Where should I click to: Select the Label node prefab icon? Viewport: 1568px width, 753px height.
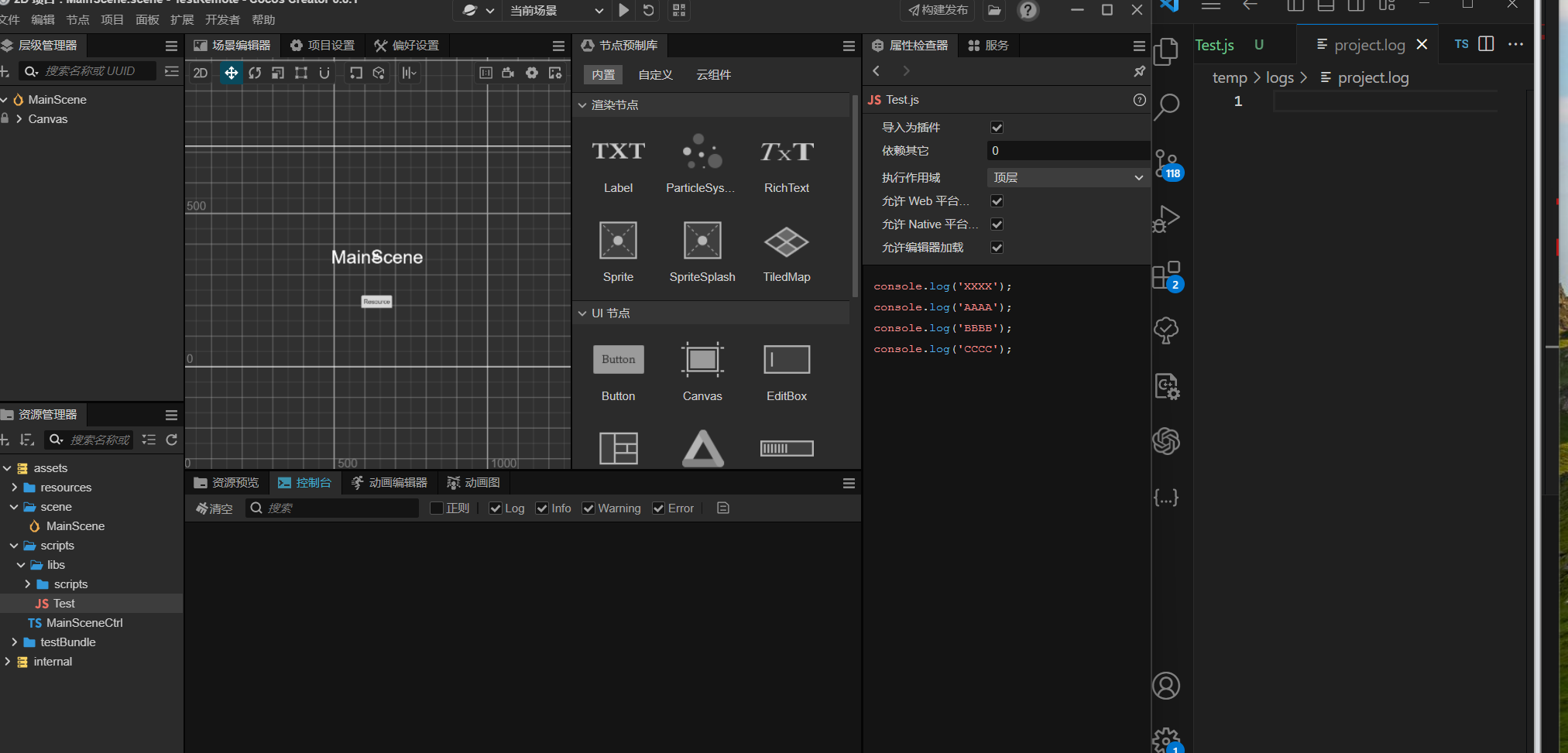(x=618, y=152)
